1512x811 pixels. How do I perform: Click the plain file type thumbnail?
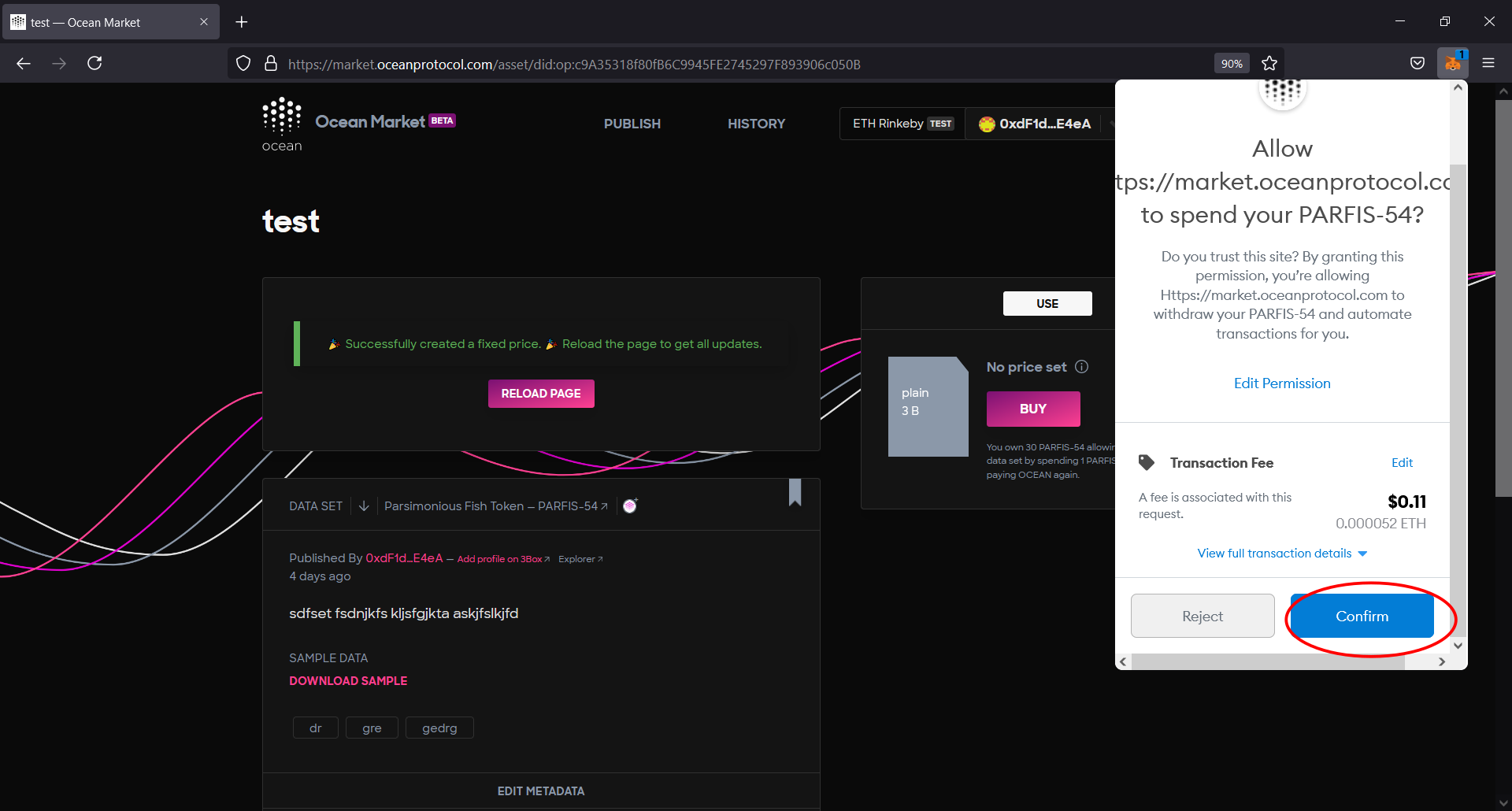(x=928, y=406)
